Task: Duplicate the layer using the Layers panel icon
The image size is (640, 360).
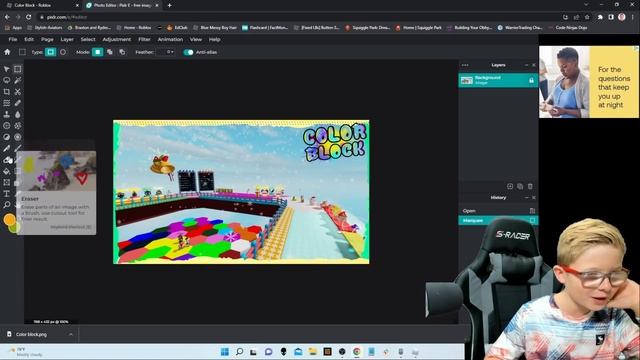Action: 520,186
